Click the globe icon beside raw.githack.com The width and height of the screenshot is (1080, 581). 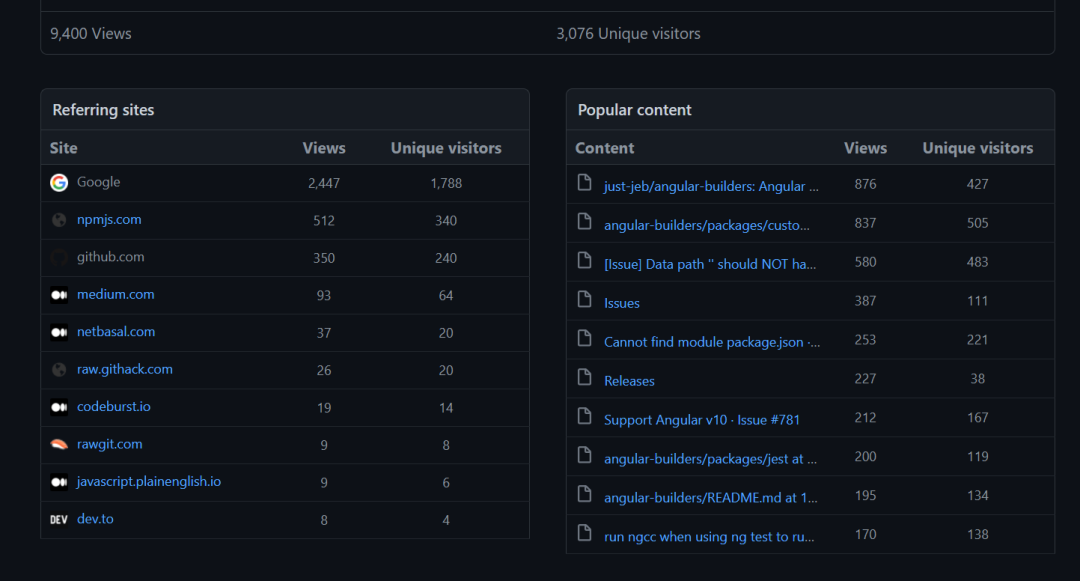(x=59, y=370)
